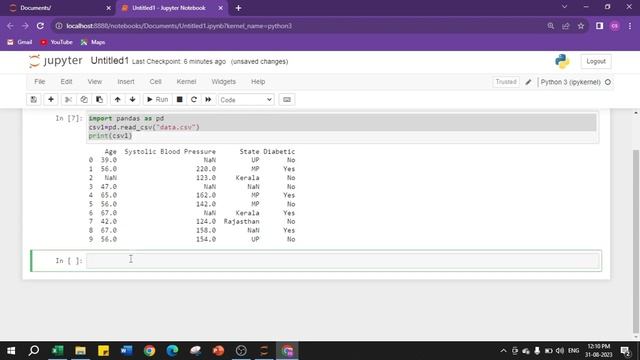The width and height of the screenshot is (640, 360).
Task: Cut selected cells with scissors icon
Action: [x=68, y=100]
